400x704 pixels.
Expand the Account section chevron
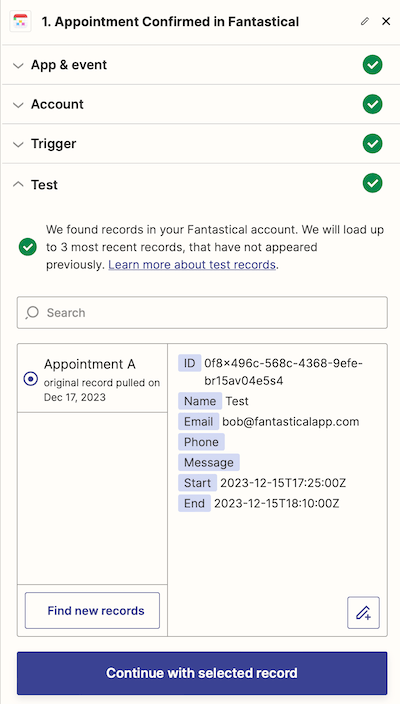(18, 105)
